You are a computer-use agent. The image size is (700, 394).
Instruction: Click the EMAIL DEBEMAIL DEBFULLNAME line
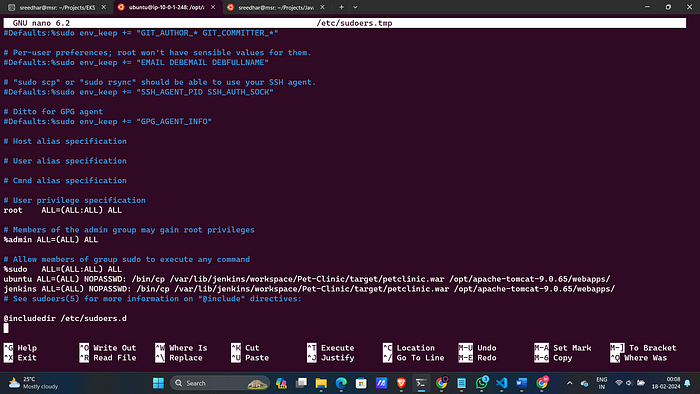(136, 62)
